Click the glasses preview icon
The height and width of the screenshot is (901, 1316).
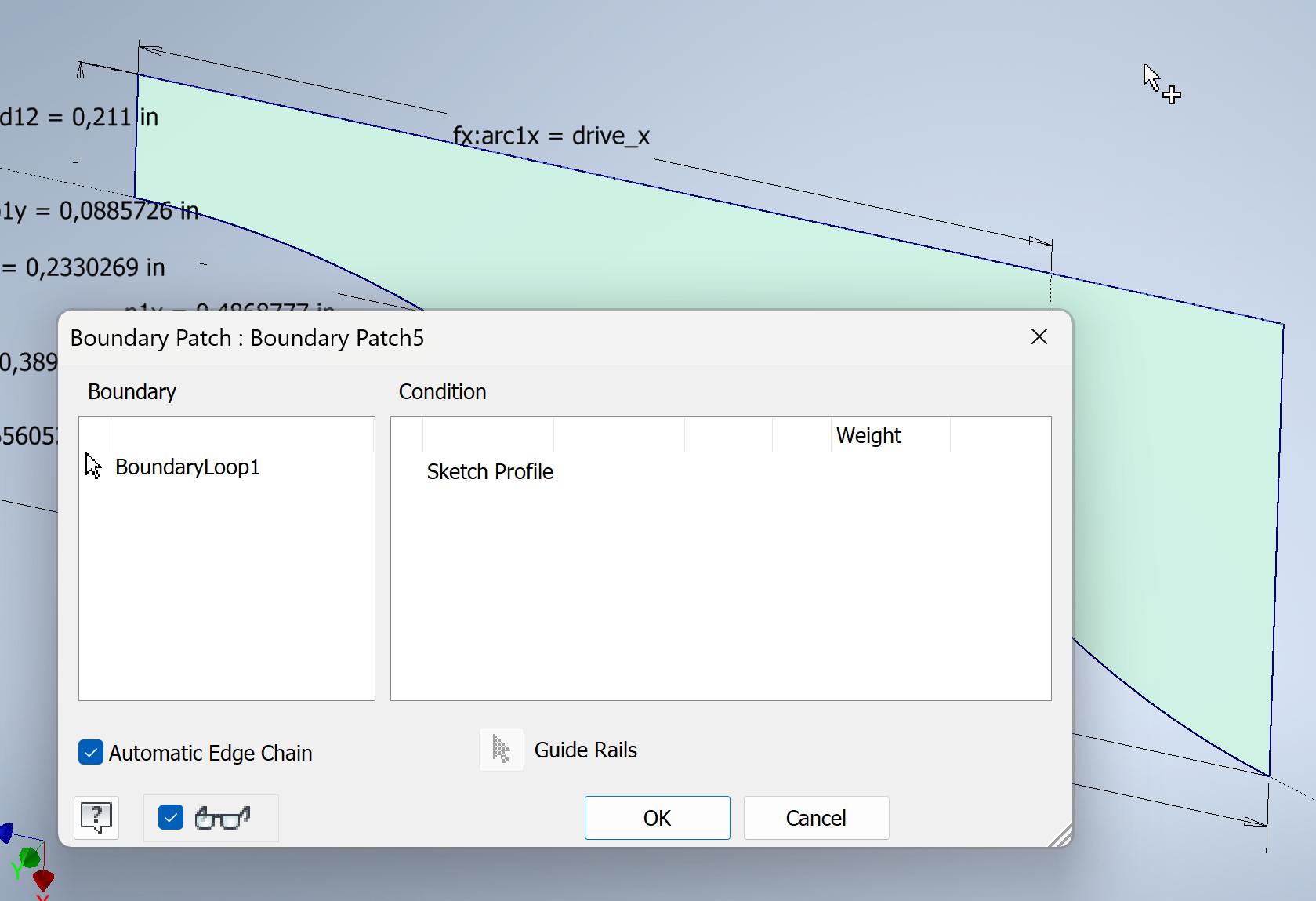[x=222, y=818]
